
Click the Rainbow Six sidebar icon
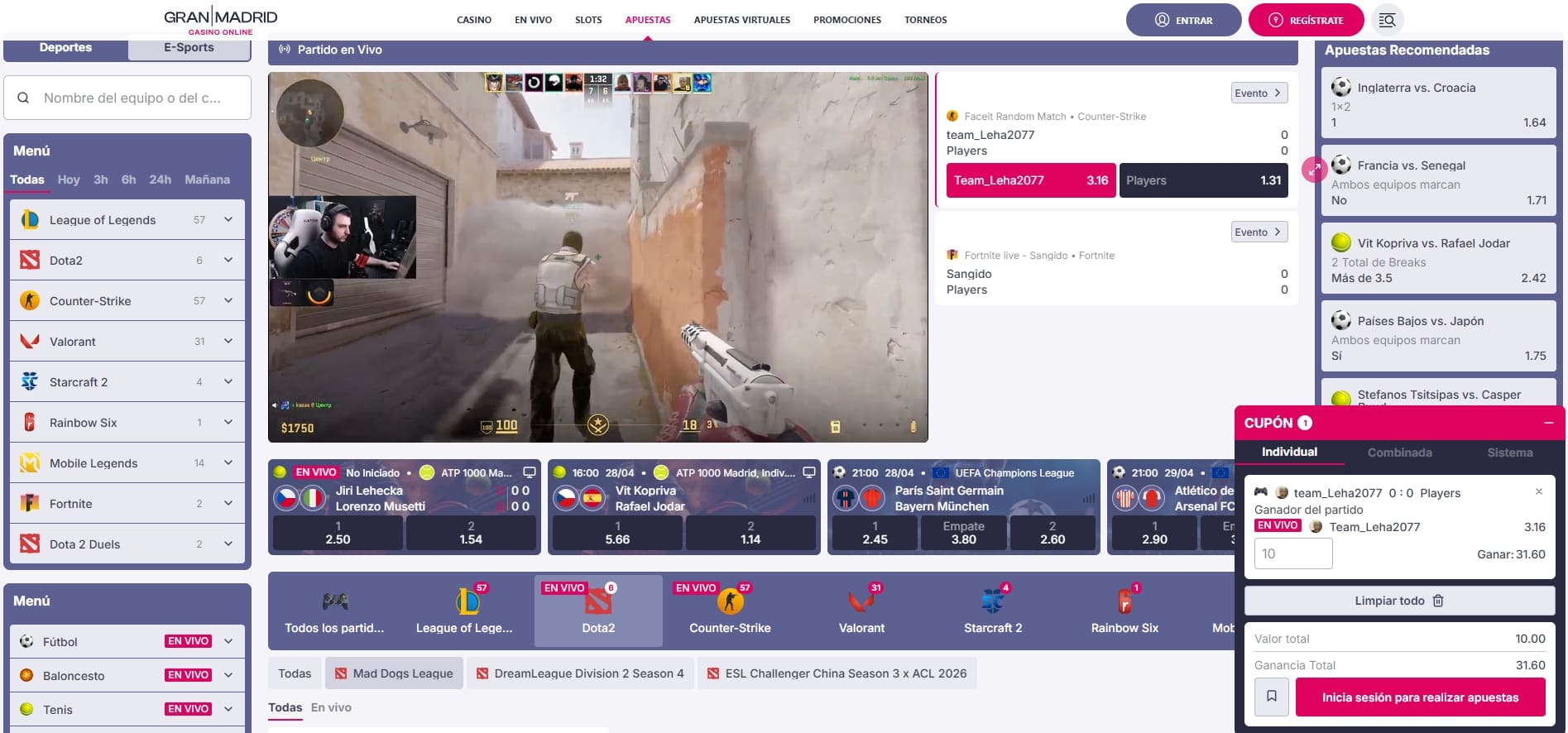(x=30, y=423)
